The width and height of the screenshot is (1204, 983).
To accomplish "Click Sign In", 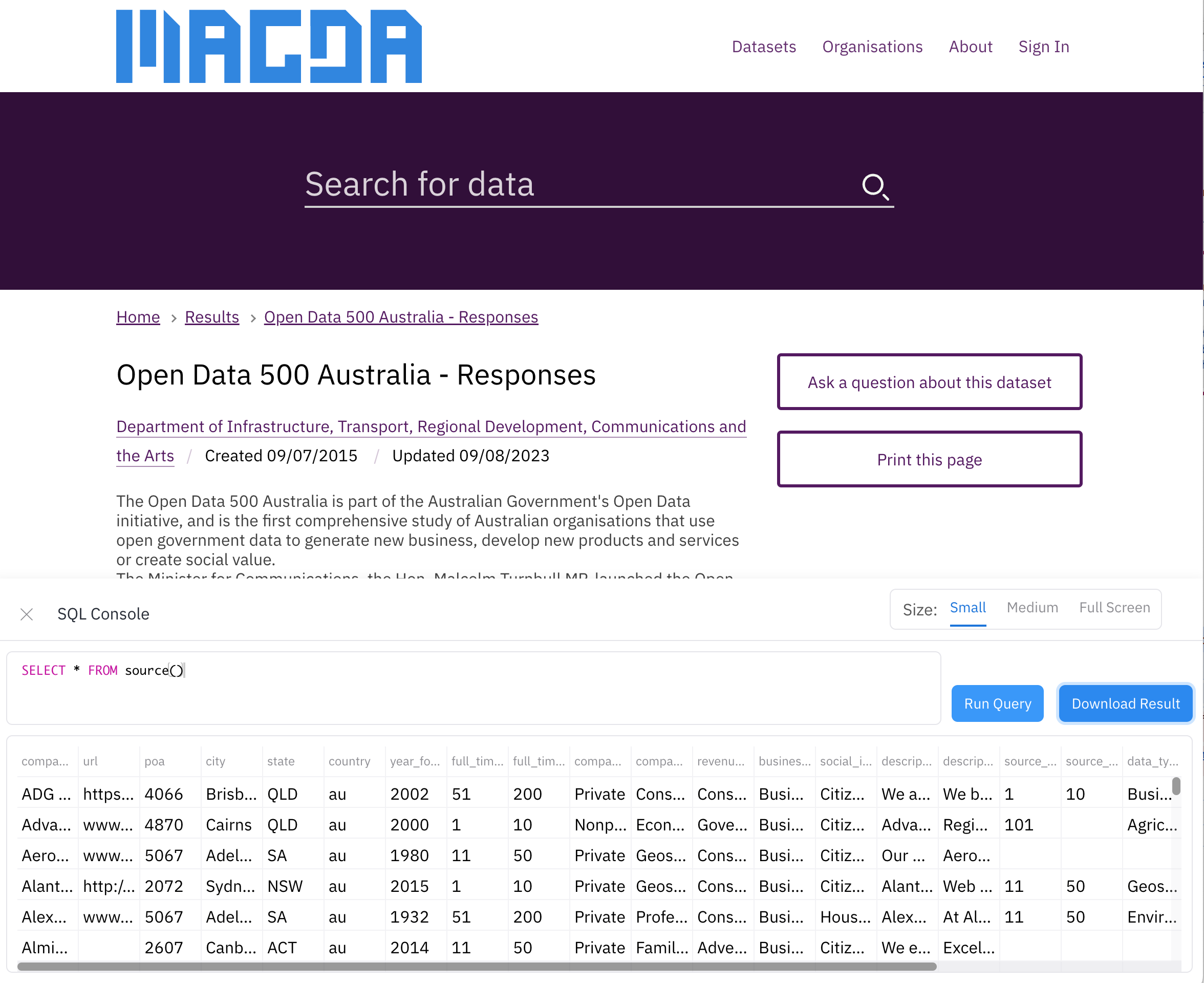I will 1043,47.
